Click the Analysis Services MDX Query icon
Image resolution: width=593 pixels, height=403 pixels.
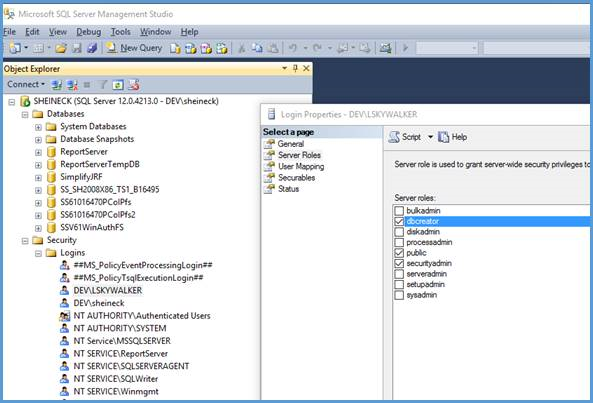[190, 48]
